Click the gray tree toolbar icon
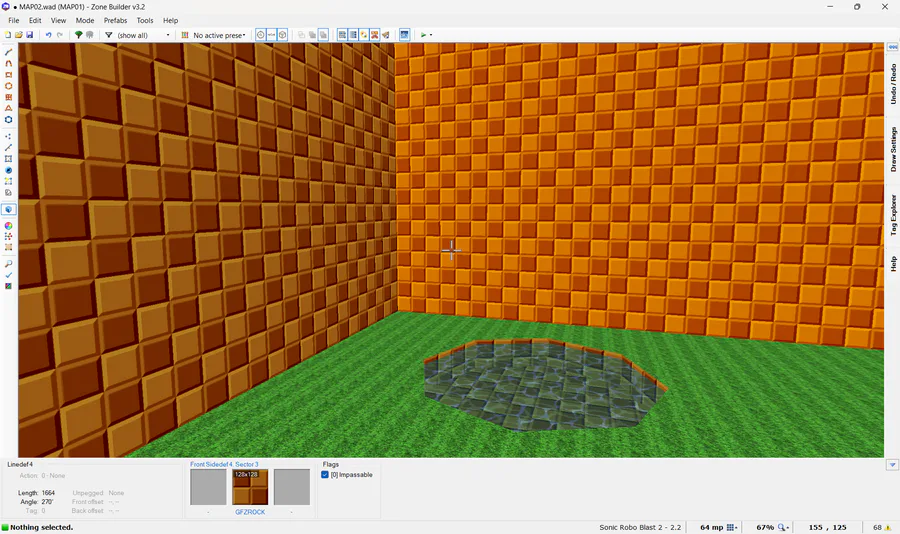 coord(90,35)
